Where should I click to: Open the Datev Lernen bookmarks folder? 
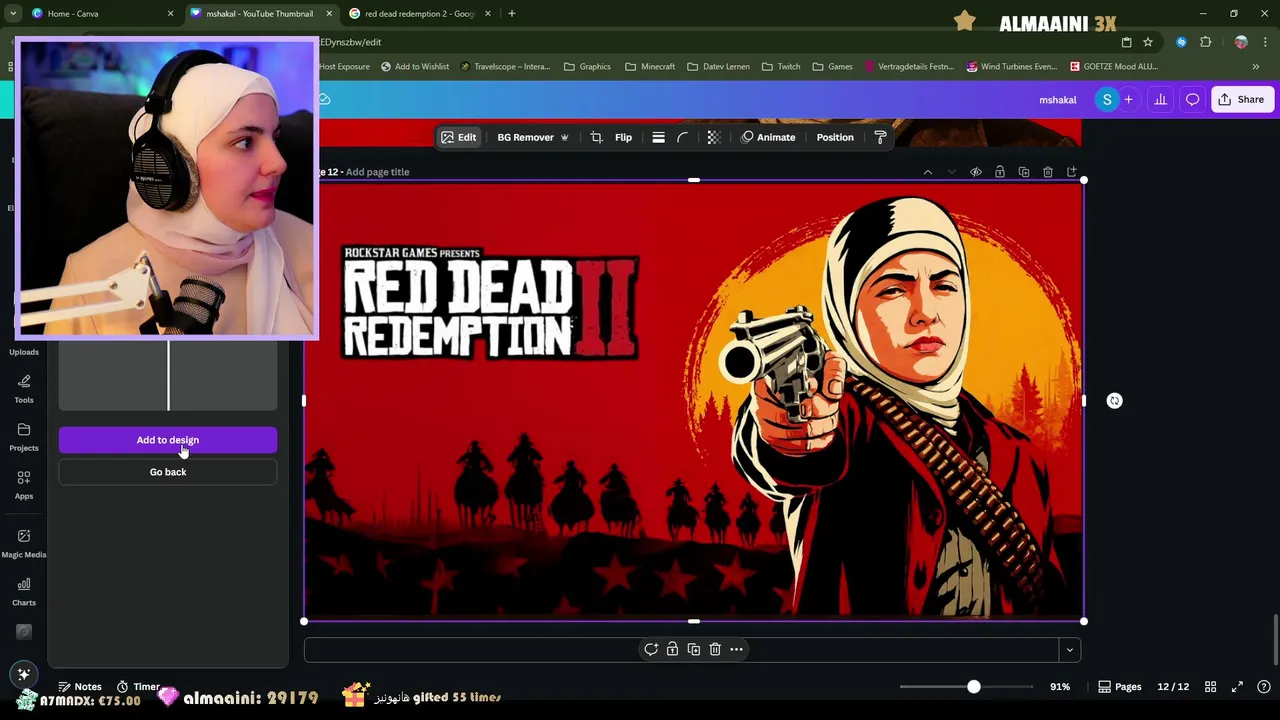[x=718, y=67]
